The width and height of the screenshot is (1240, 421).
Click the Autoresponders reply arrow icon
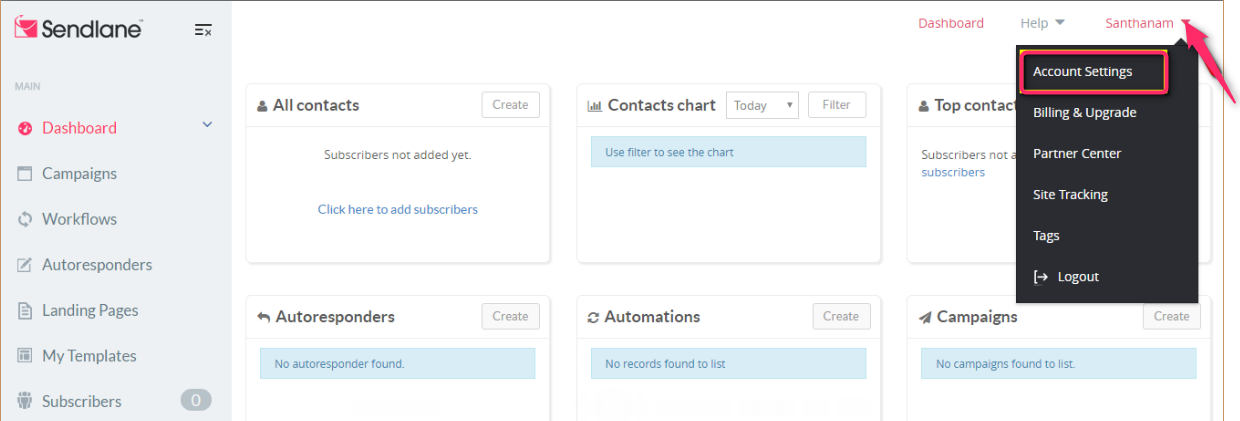point(264,317)
